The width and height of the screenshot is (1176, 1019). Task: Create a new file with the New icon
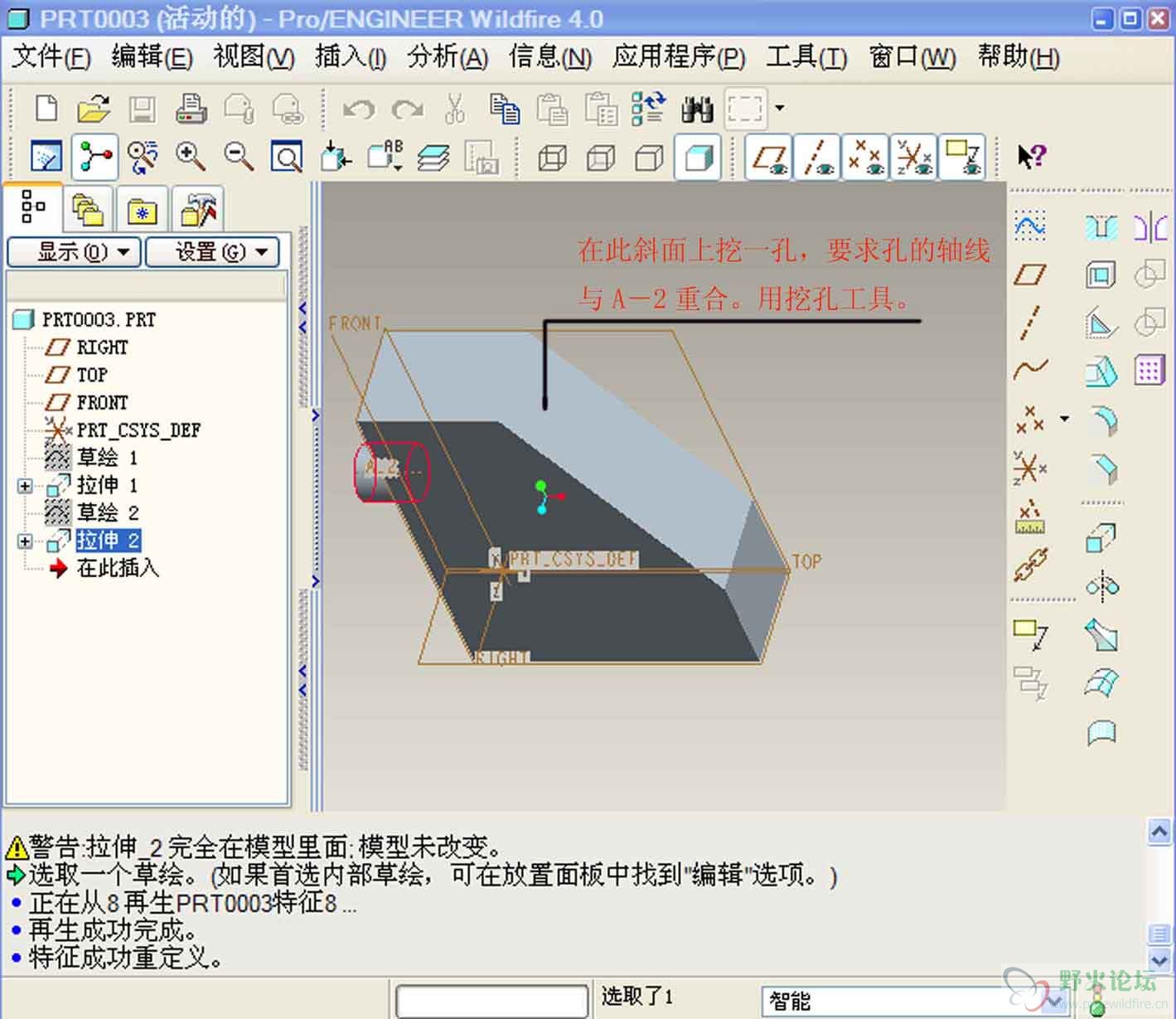pyautogui.click(x=46, y=109)
